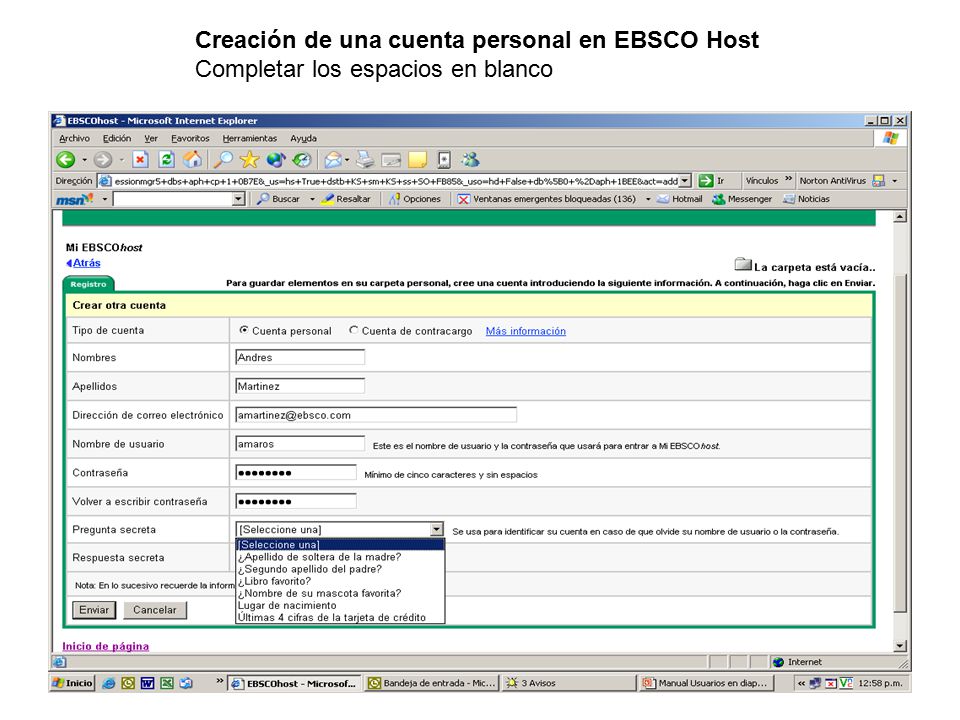Click the Nombre de usuario field
The width and height of the screenshot is (960, 720).
[x=300, y=444]
